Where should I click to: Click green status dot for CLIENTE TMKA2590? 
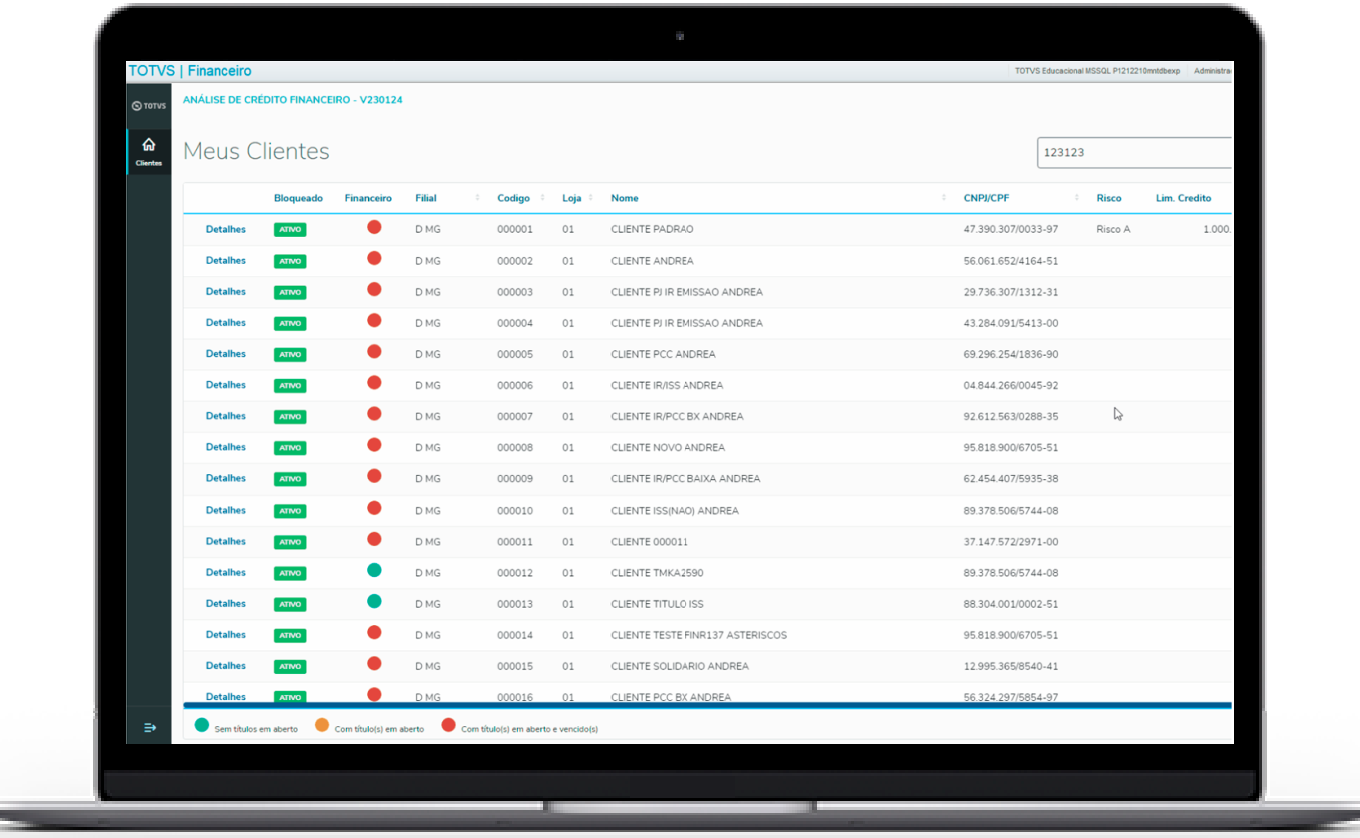click(x=374, y=571)
